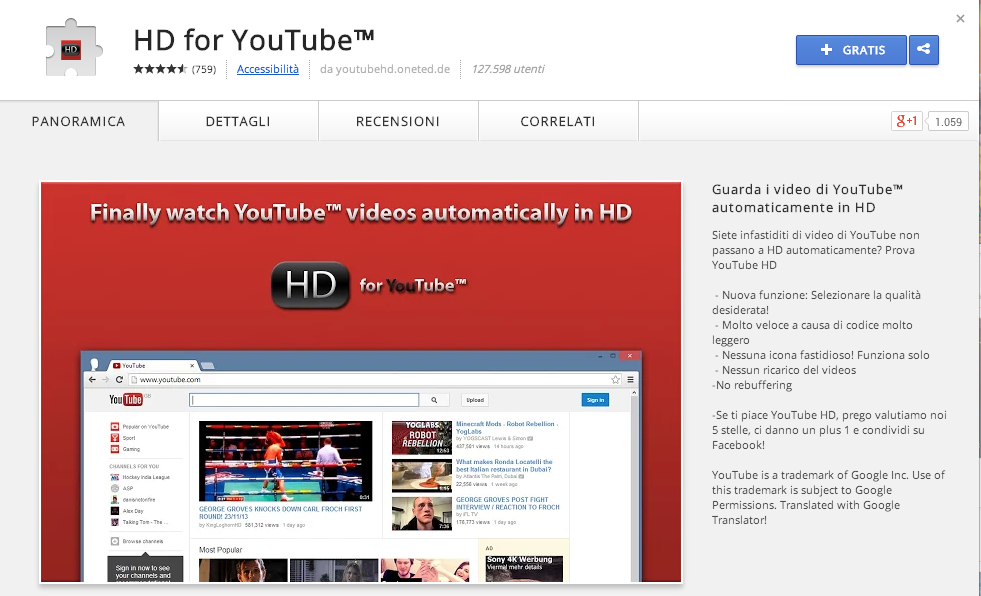Click the Sign in button in preview
This screenshot has width=981, height=596.
tap(596, 400)
